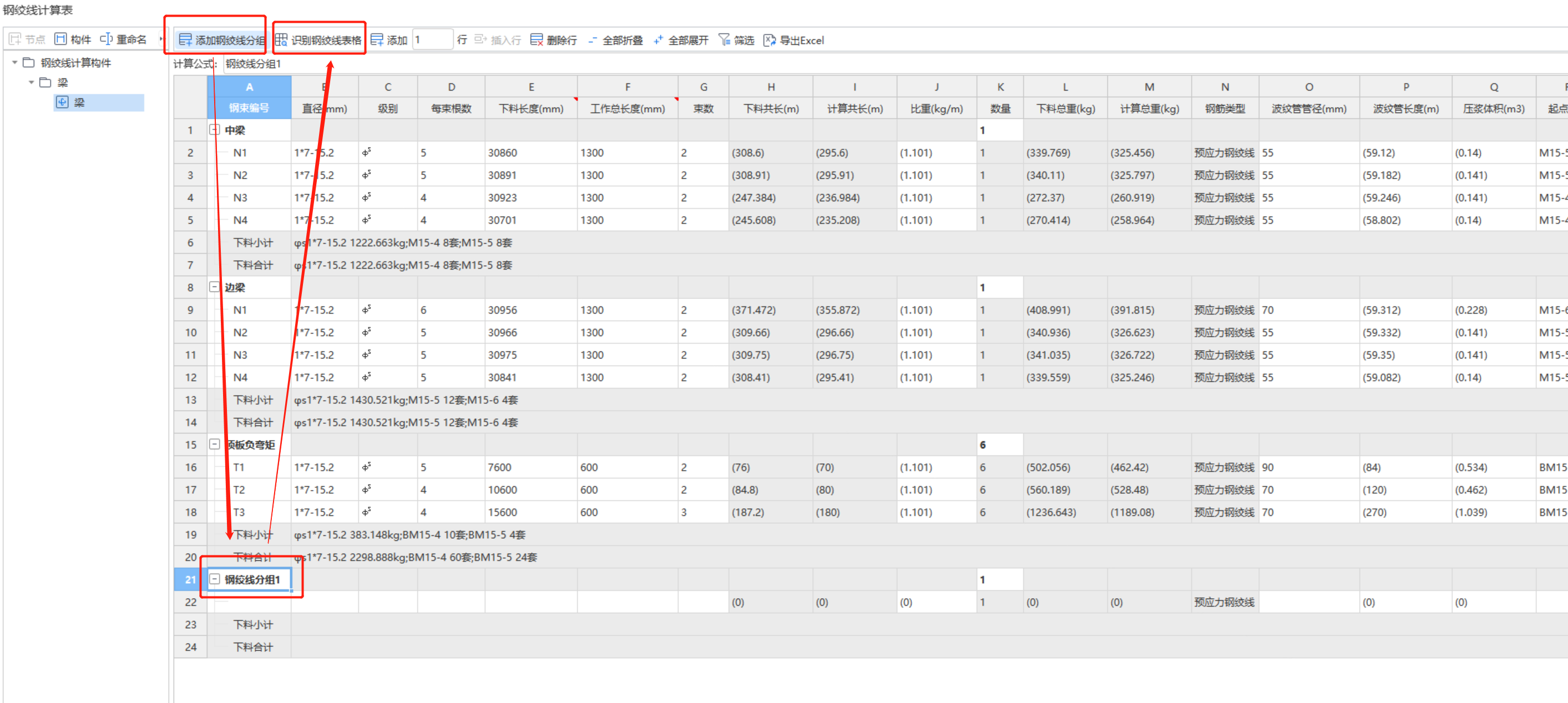The height and width of the screenshot is (703, 1568).
Task: Click the empty 钢束编号 cell in row 22
Action: [x=250, y=602]
